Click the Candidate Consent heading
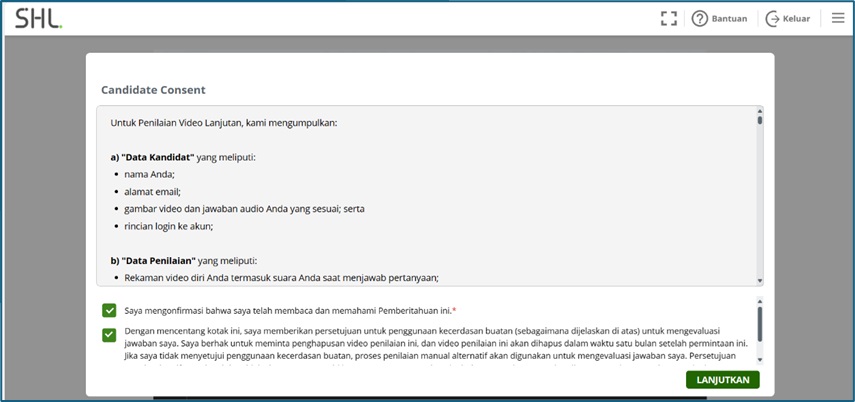 [x=153, y=90]
